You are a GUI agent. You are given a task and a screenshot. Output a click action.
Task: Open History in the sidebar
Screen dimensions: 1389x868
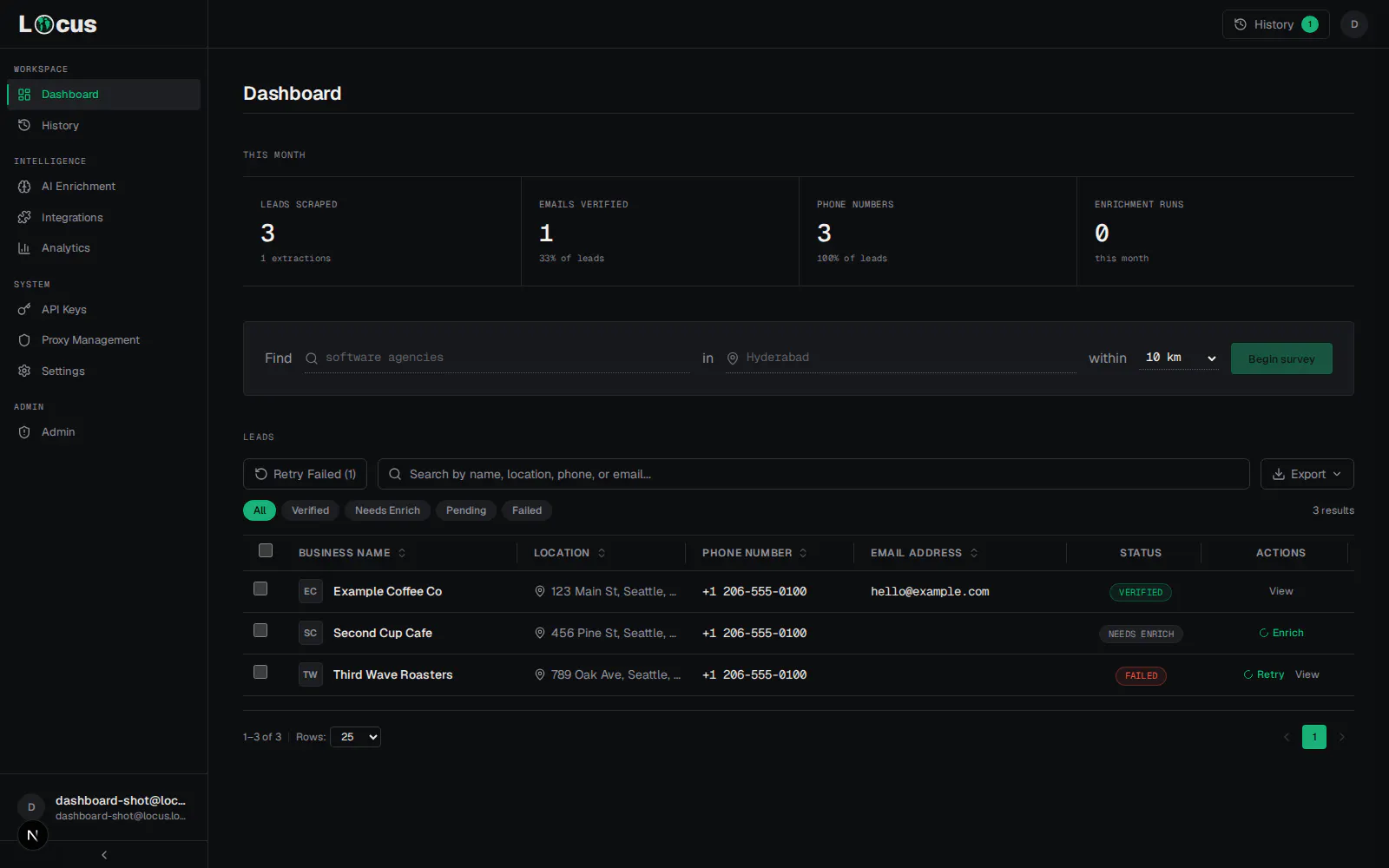(x=103, y=126)
